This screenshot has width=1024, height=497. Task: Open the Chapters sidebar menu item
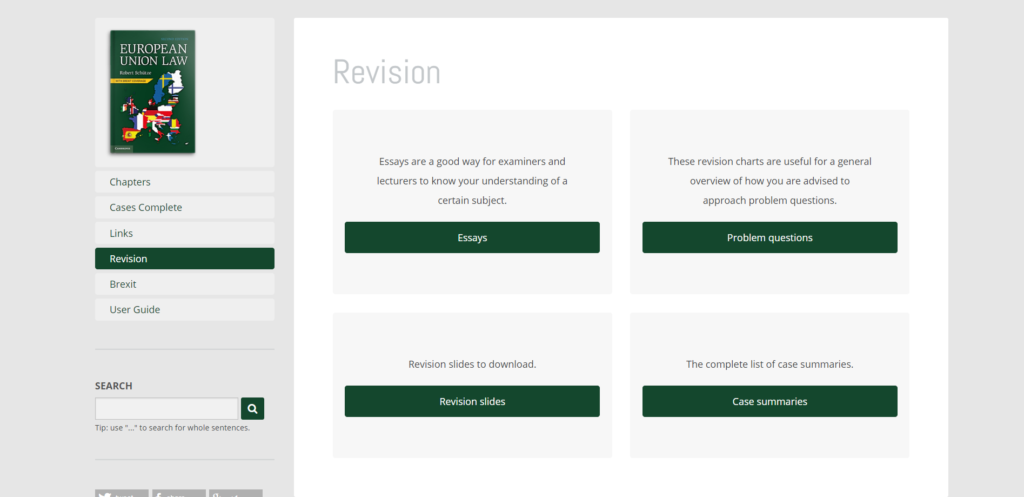coord(184,182)
